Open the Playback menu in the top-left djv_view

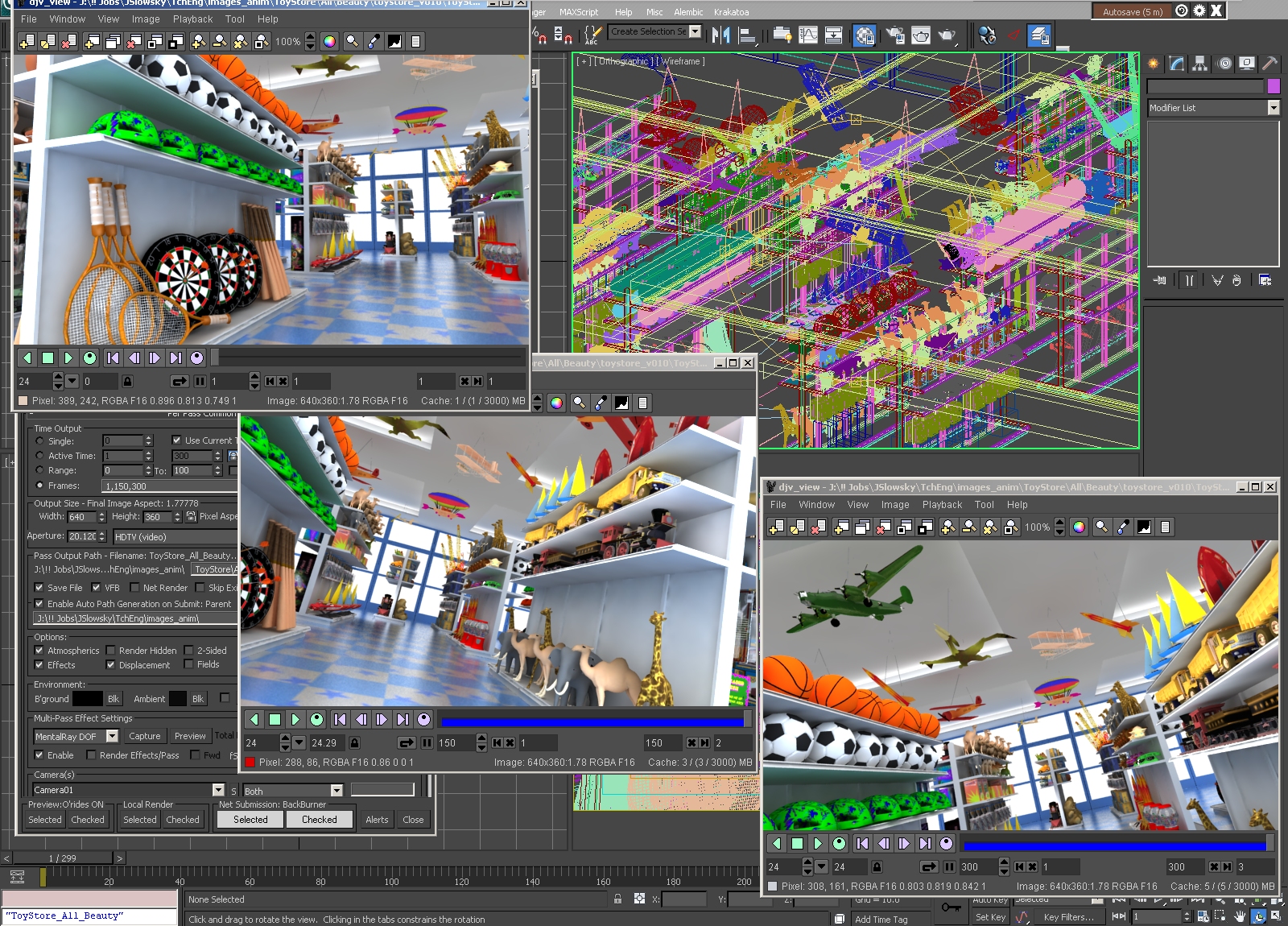point(192,19)
